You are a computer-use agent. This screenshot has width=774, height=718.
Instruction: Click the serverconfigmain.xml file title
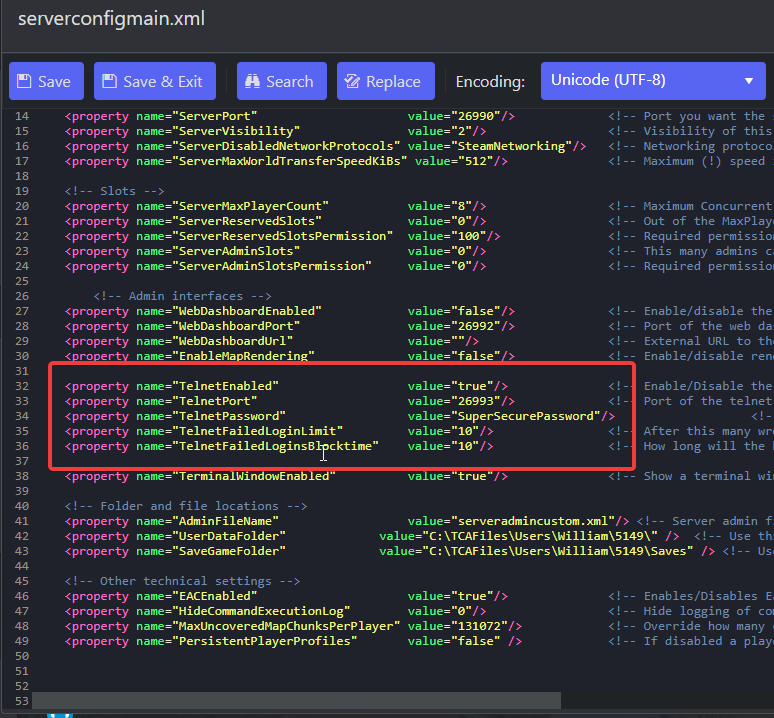point(112,19)
